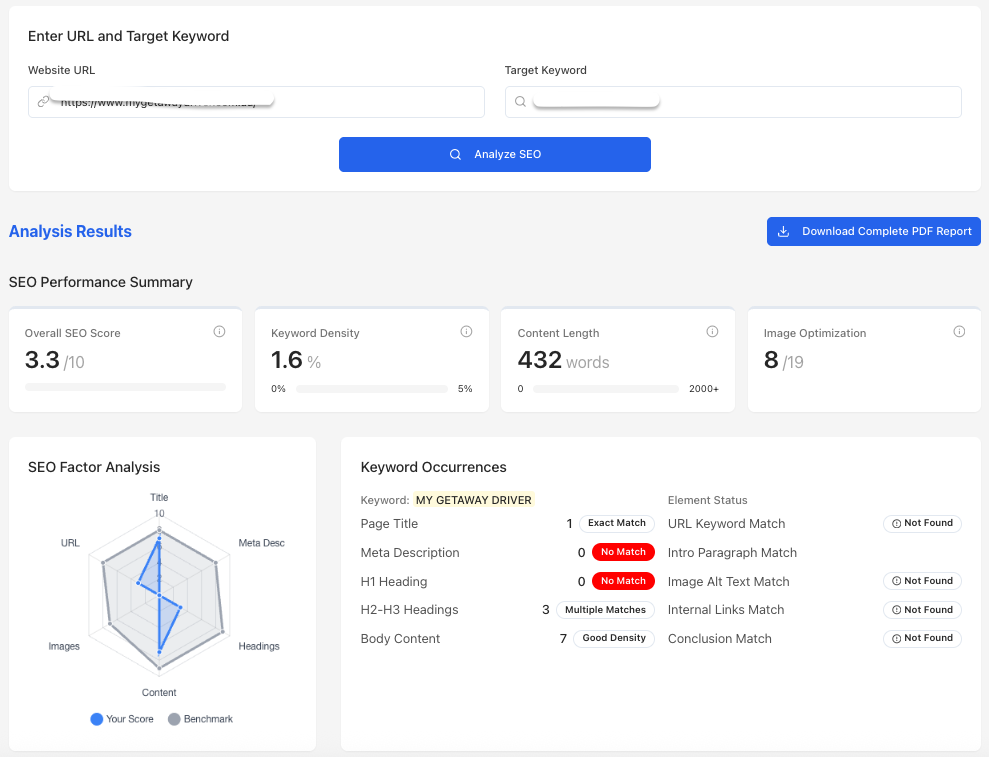Click the Good Density badge for Body Content
Image resolution: width=989 pixels, height=757 pixels.
[x=613, y=638]
